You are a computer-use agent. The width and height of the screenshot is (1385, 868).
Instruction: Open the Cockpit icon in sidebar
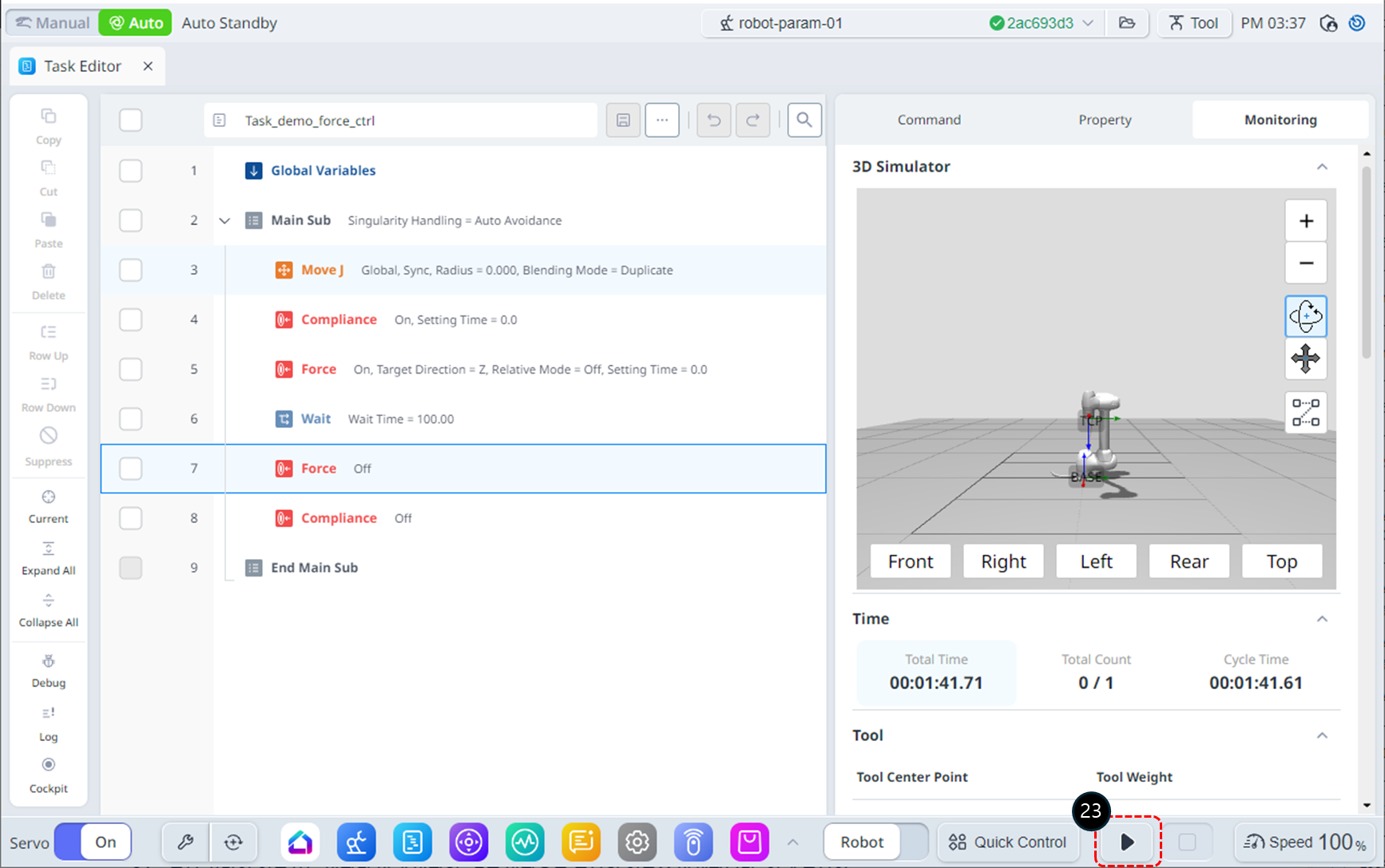click(49, 774)
